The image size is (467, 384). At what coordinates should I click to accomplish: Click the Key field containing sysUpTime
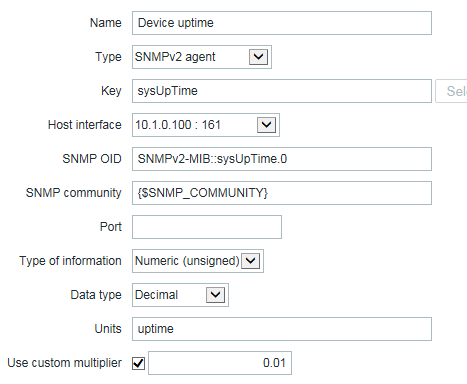282,91
